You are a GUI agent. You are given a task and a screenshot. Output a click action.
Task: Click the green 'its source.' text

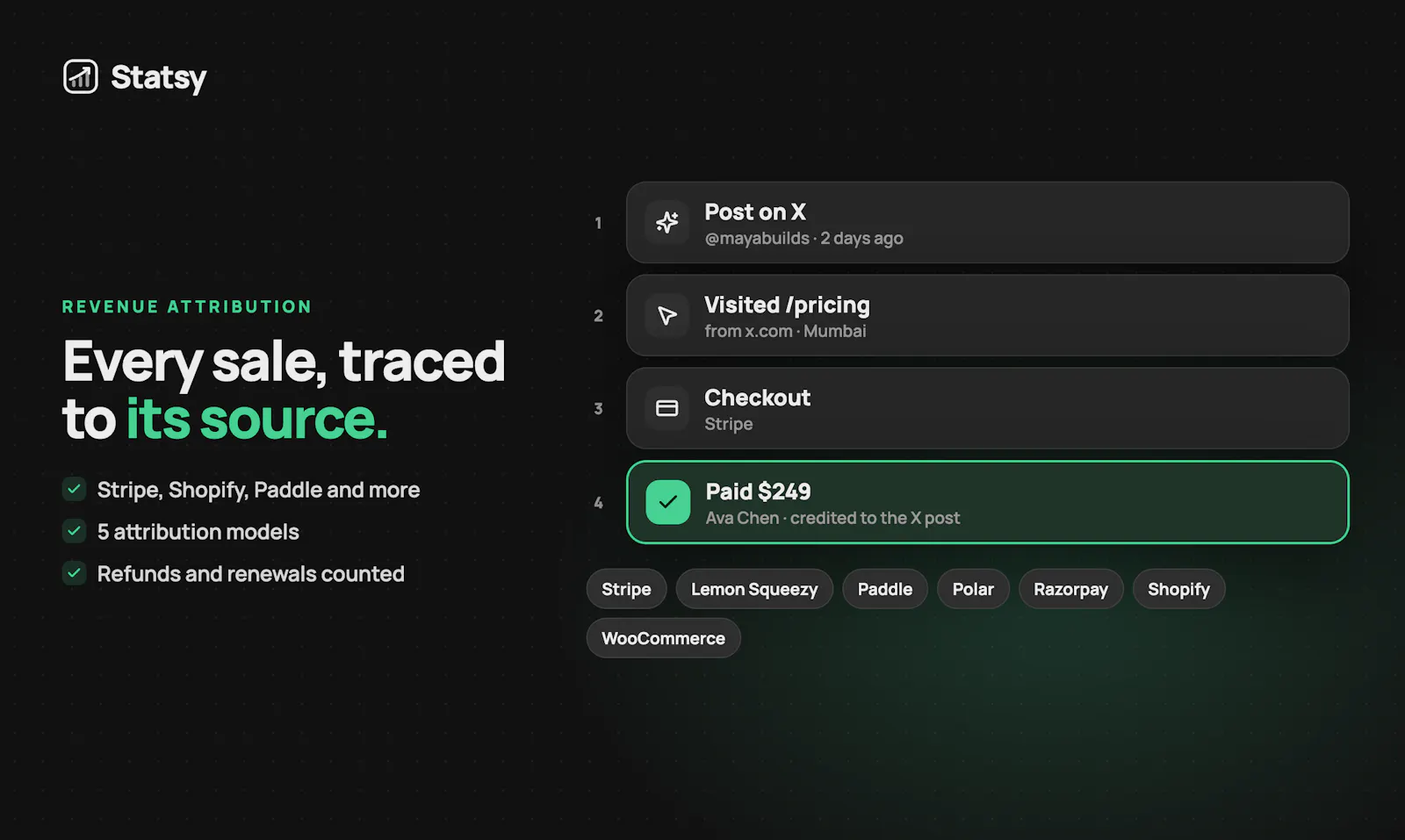pos(256,419)
